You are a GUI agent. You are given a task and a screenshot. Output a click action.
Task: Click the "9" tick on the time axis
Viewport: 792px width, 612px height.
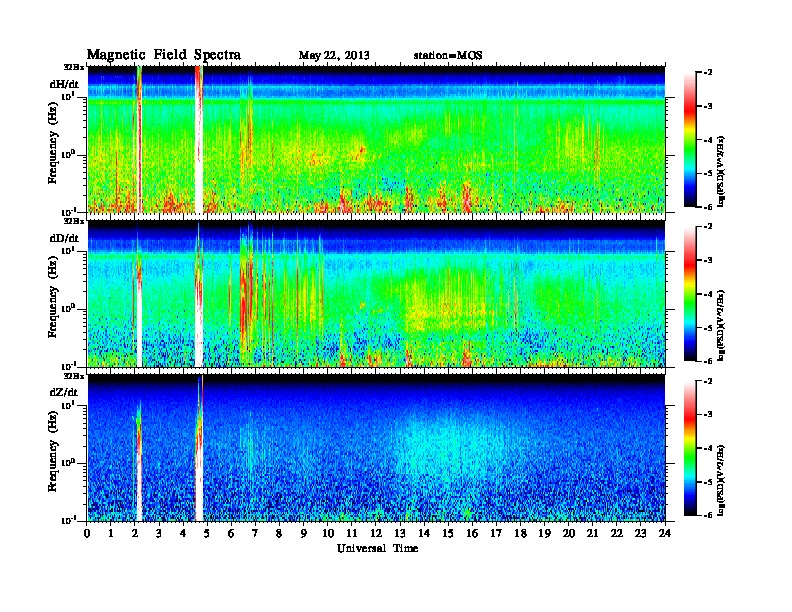click(x=304, y=534)
